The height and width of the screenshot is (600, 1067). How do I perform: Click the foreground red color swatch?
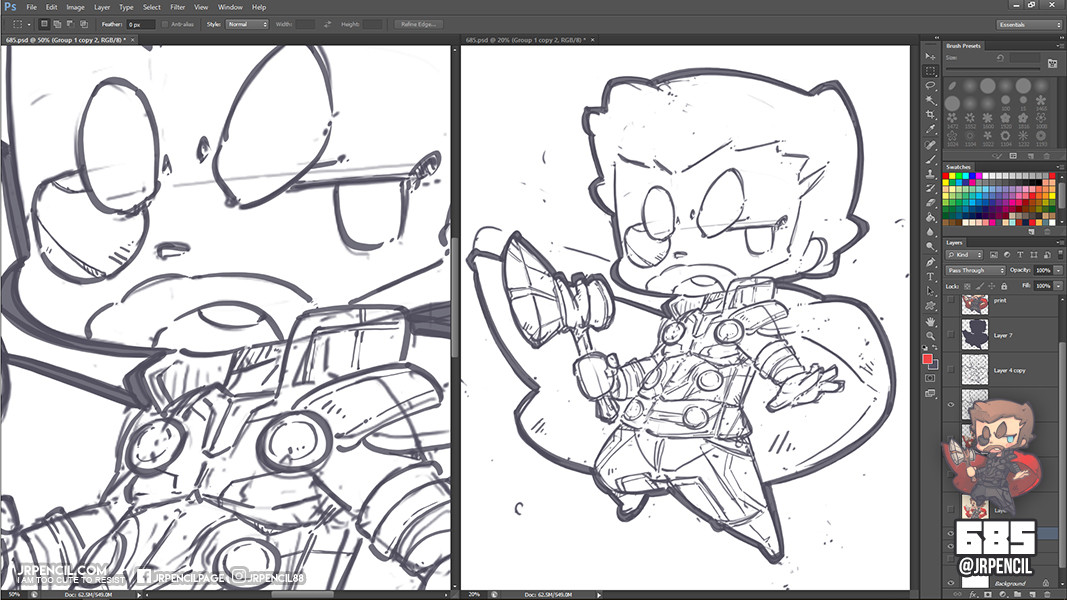(x=927, y=359)
